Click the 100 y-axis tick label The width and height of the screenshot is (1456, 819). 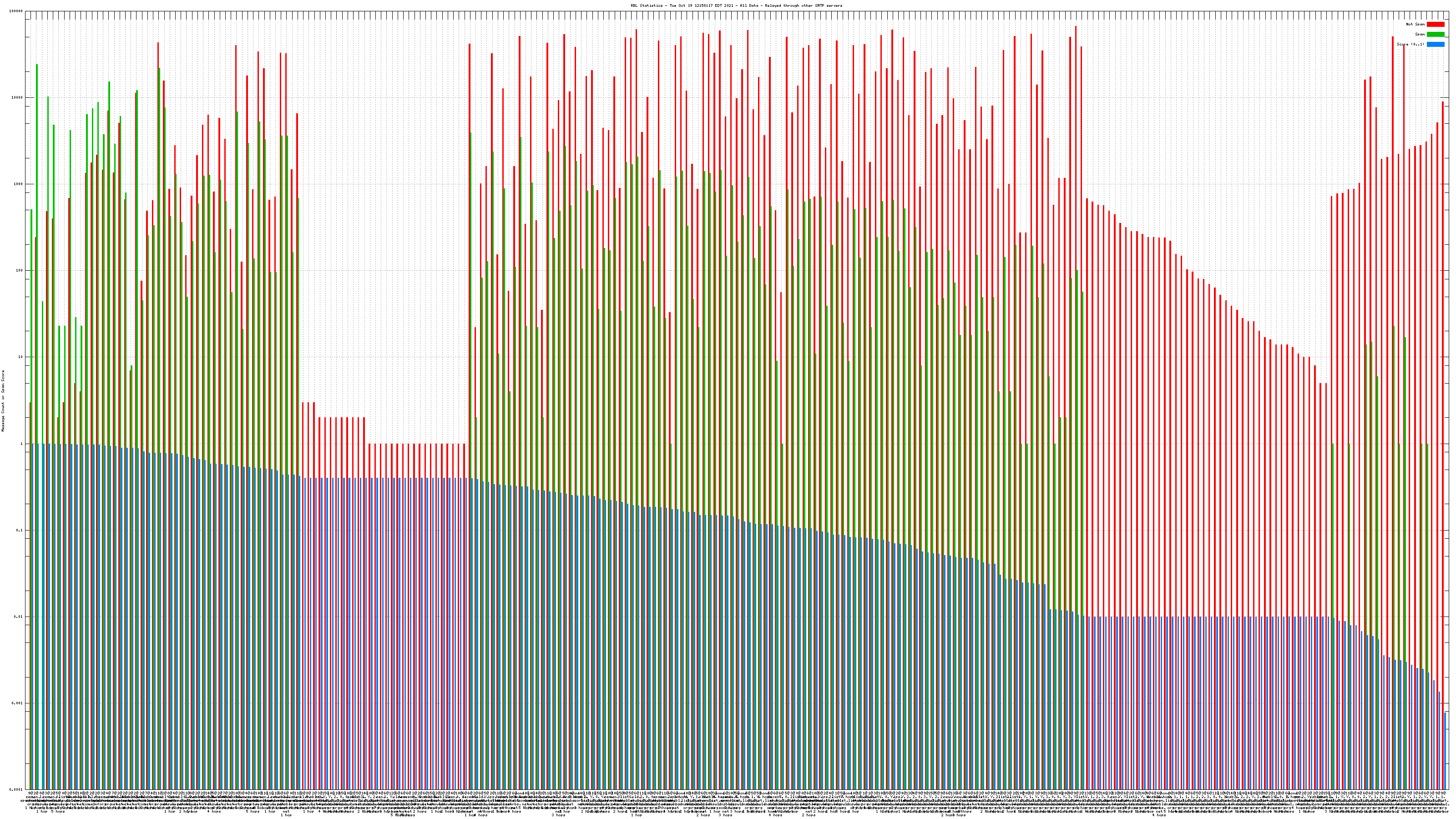20,271
